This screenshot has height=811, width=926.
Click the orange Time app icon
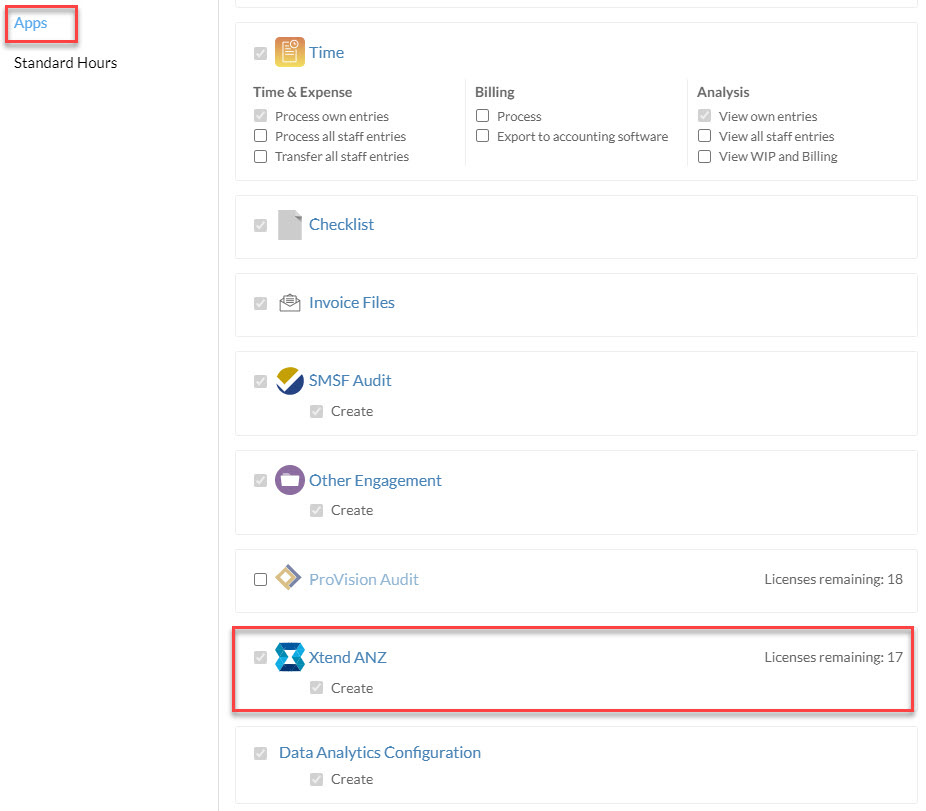(289, 52)
